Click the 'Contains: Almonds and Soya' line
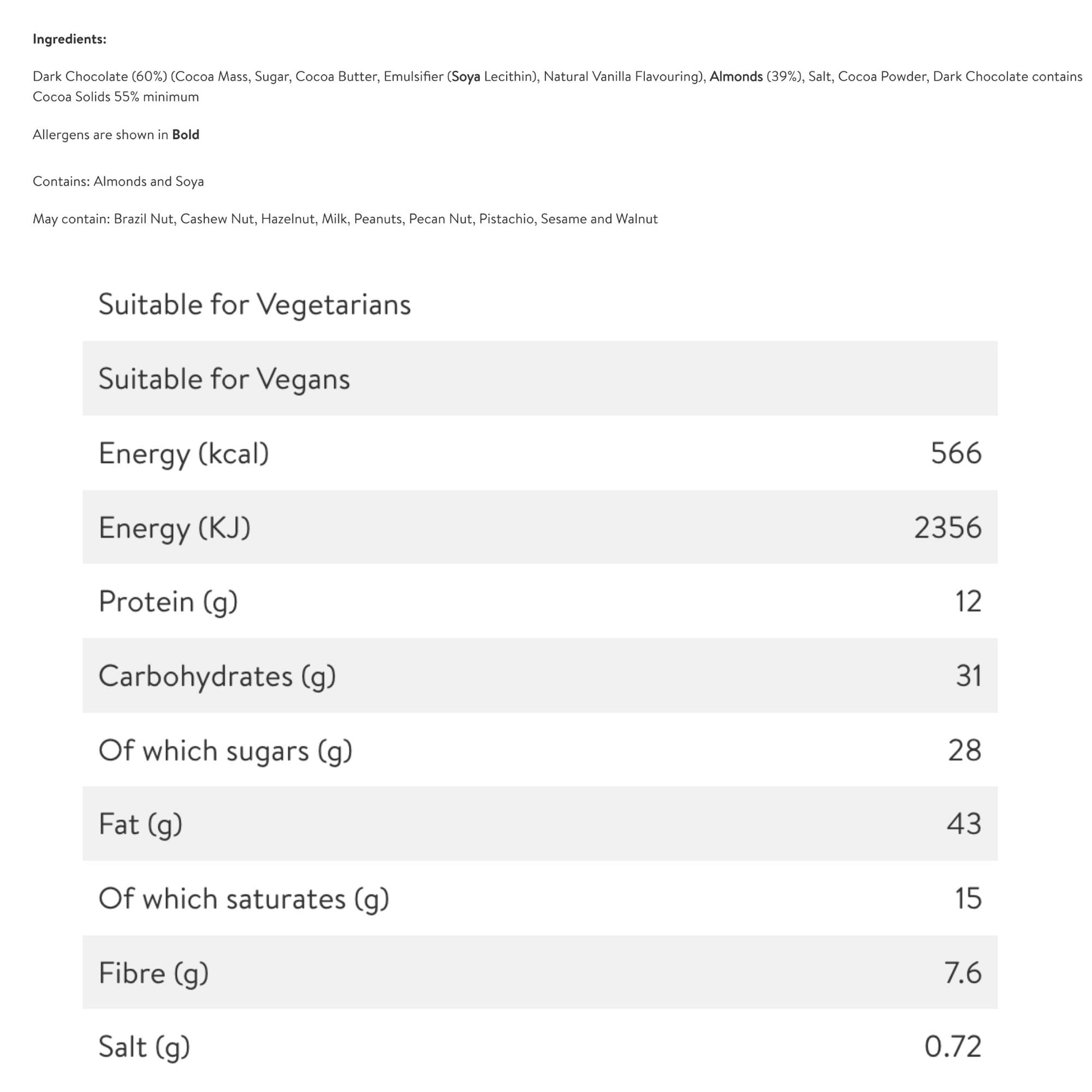 pos(118,181)
